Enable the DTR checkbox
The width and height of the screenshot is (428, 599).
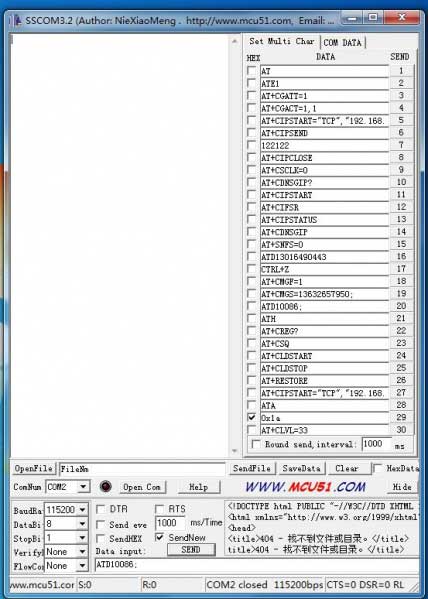(101, 509)
